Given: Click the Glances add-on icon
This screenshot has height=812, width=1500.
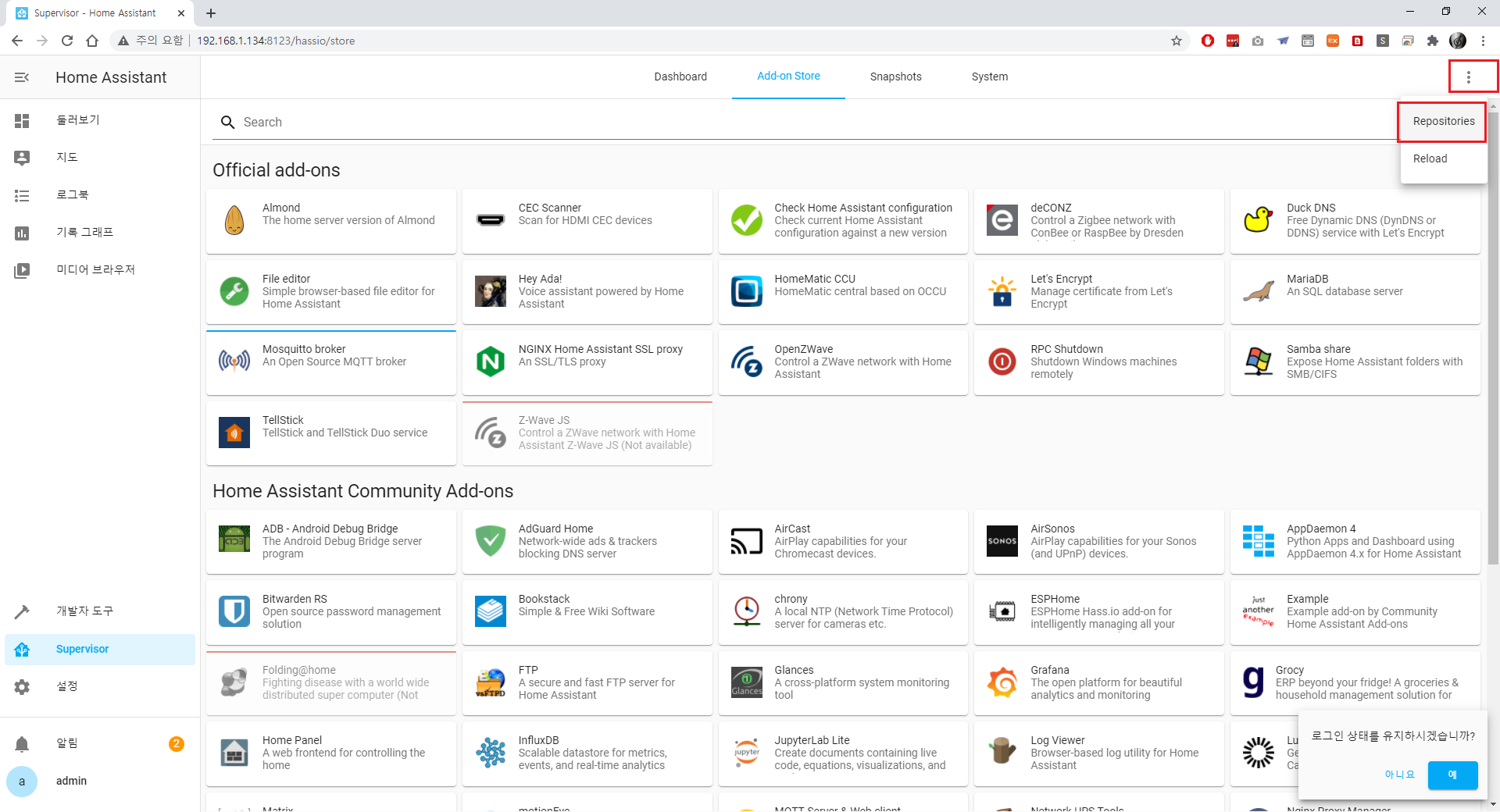Looking at the screenshot, I should click(x=747, y=682).
